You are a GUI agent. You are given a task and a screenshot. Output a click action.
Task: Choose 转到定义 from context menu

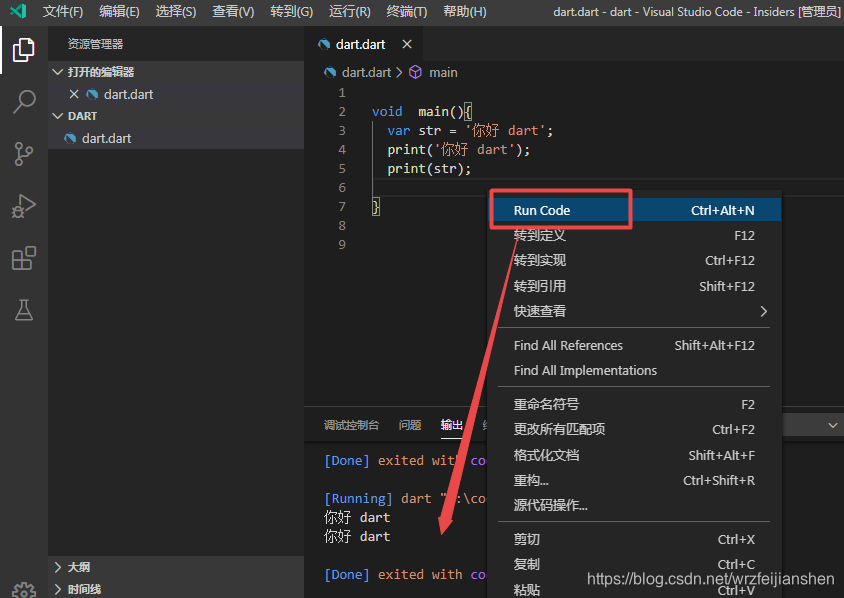click(x=634, y=235)
